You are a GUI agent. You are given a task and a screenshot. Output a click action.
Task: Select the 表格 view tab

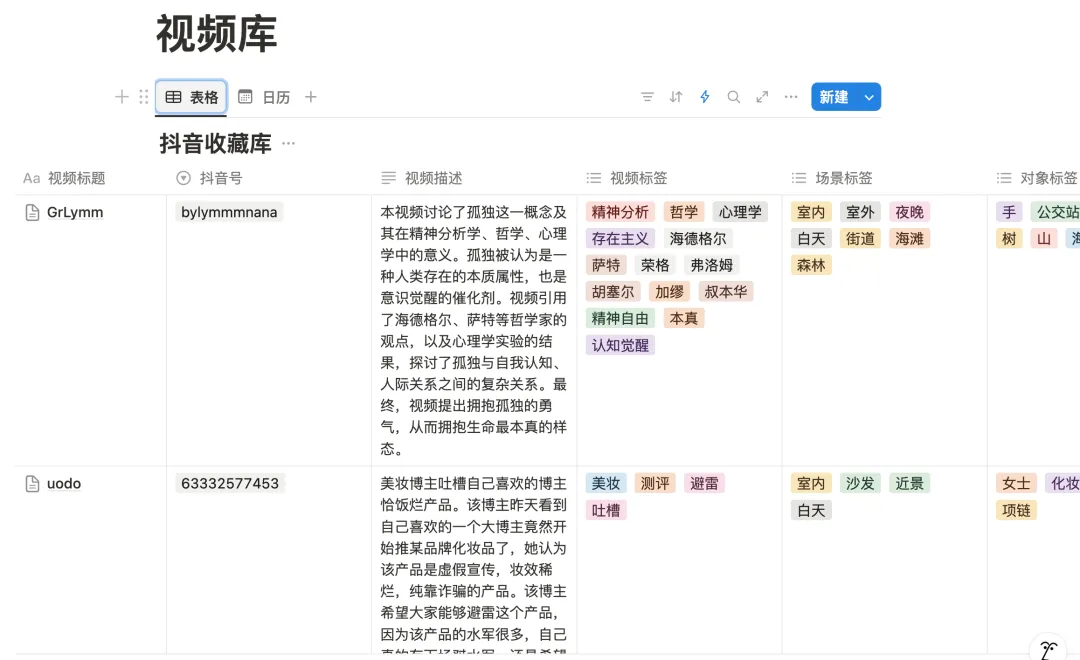click(x=191, y=97)
